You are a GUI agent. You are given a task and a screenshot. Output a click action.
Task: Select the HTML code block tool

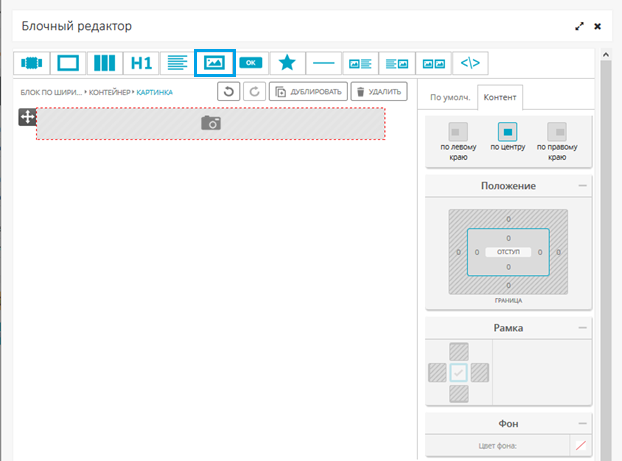470,63
